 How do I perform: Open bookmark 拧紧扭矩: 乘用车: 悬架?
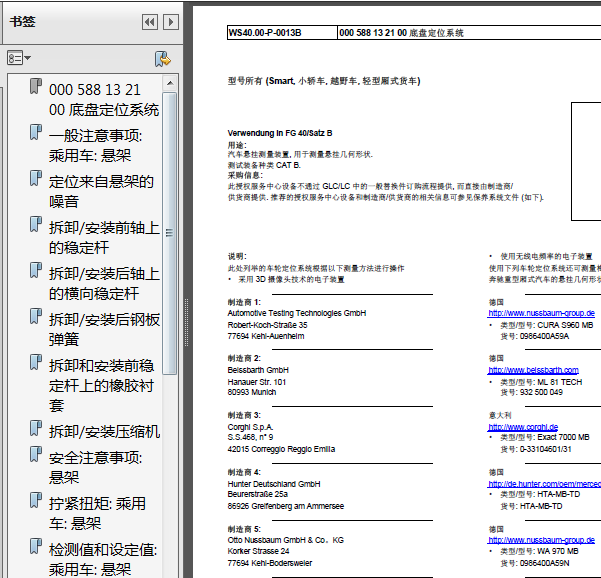97,513
